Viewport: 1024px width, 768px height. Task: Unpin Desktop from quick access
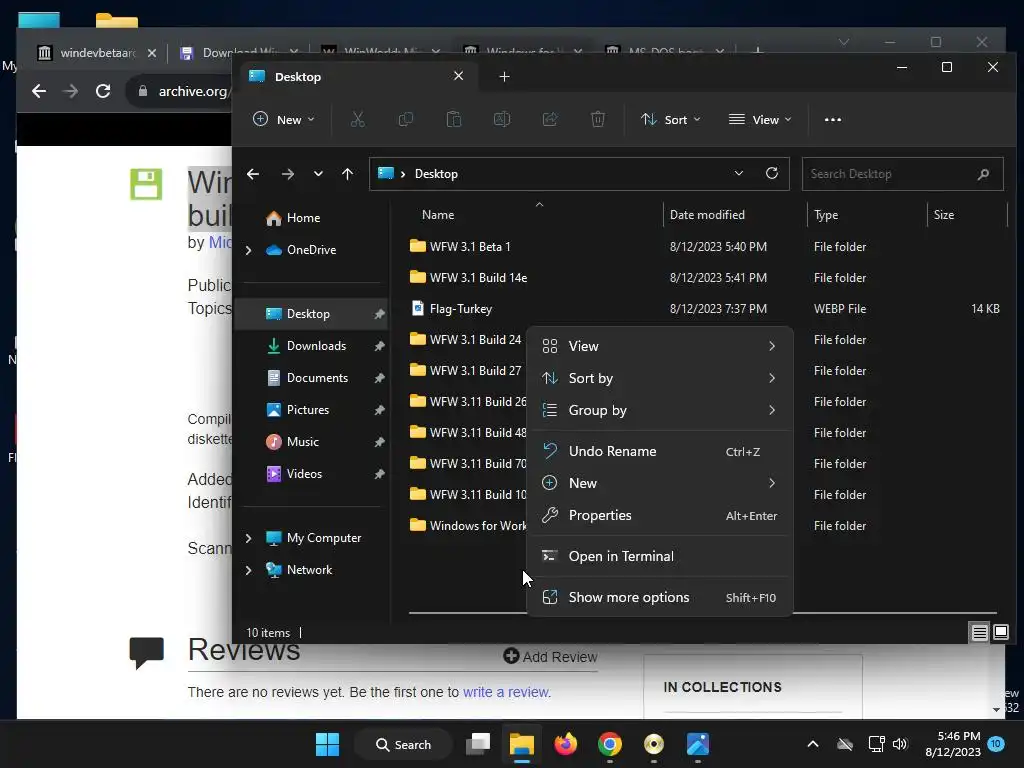[x=379, y=314]
